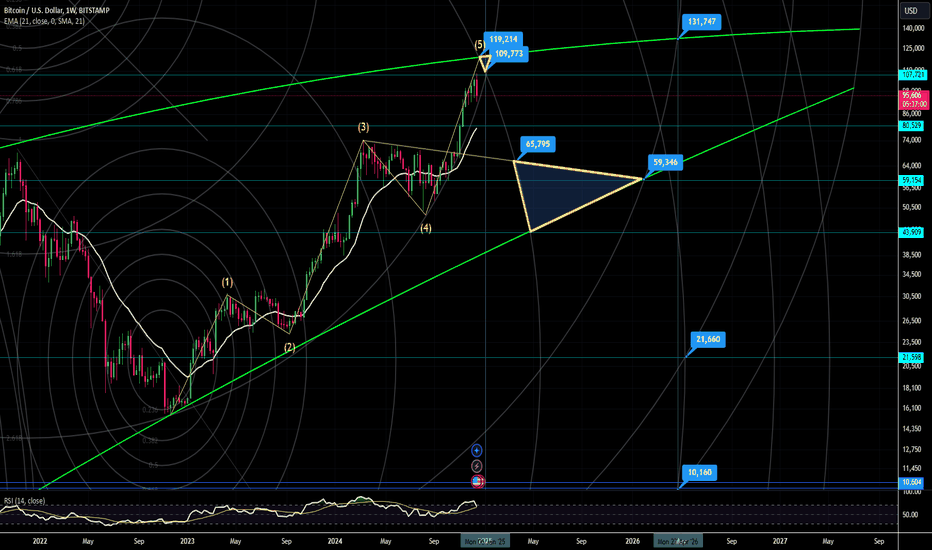Select the 10,160 price callout
The image size is (932, 550).
click(700, 473)
